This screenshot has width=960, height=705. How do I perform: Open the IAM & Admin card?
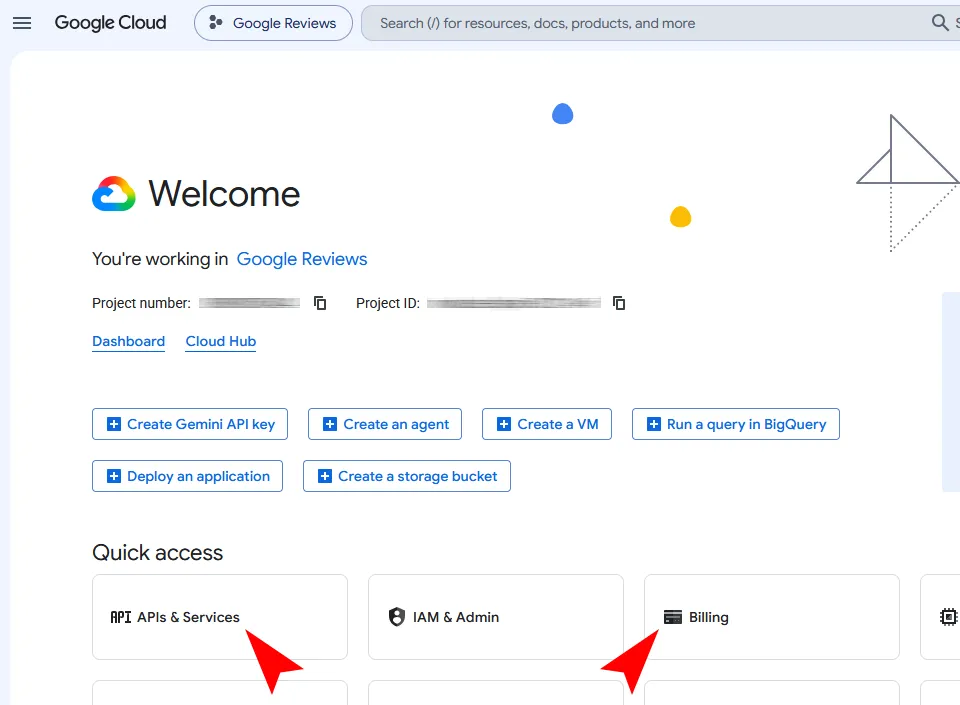[x=496, y=617]
